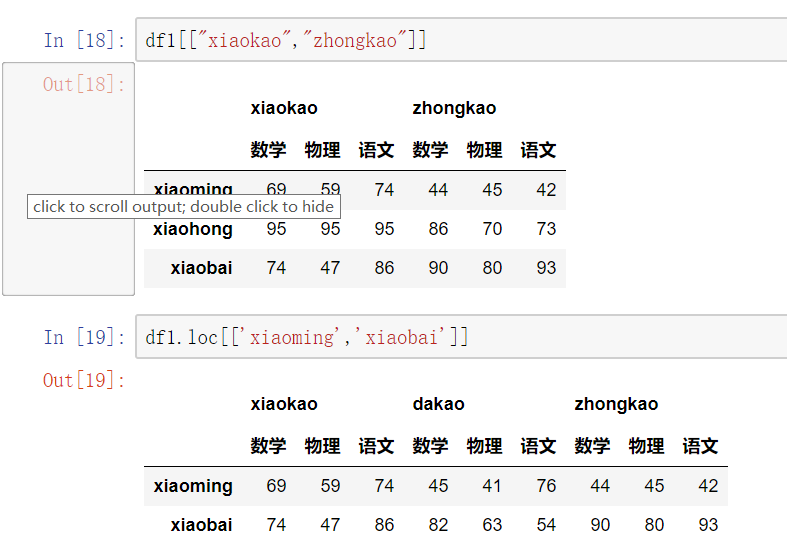Select xiaobai row label in first table

click(x=201, y=268)
